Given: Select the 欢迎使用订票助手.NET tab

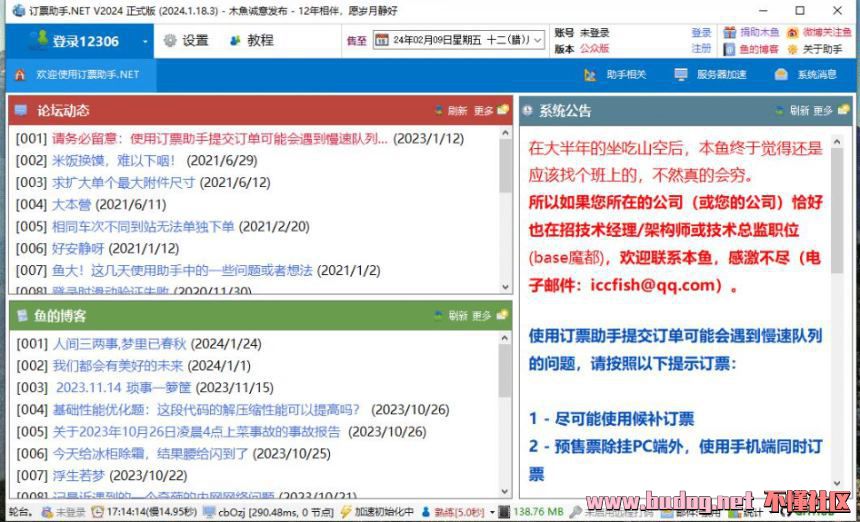Looking at the screenshot, I should [88, 75].
